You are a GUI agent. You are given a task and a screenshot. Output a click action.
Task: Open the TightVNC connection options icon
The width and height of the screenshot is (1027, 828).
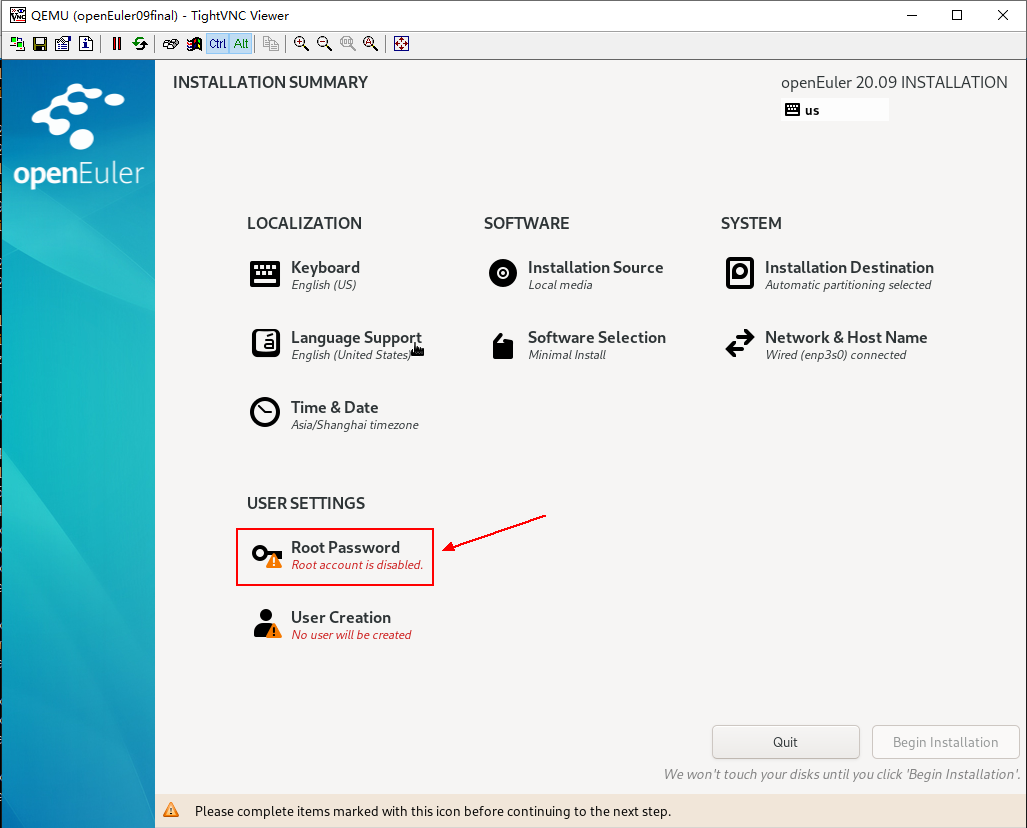click(63, 44)
